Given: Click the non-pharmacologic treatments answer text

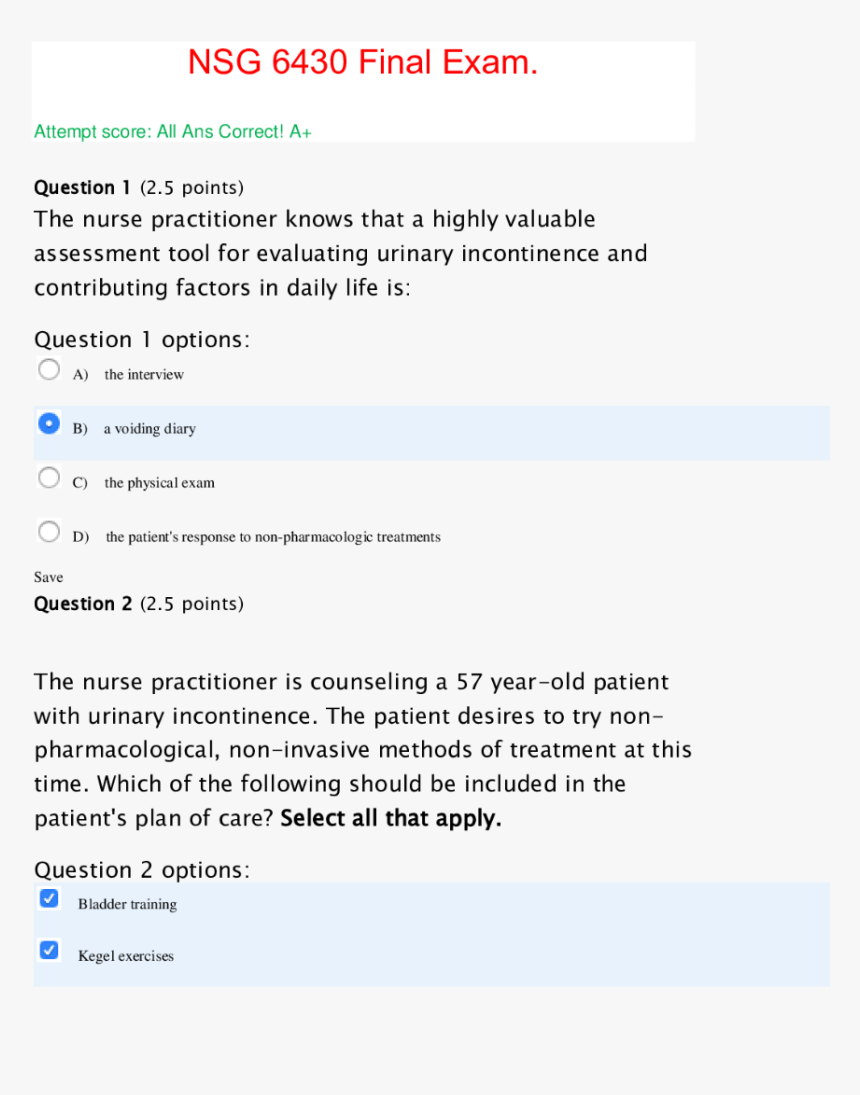Looking at the screenshot, I should pos(273,537).
